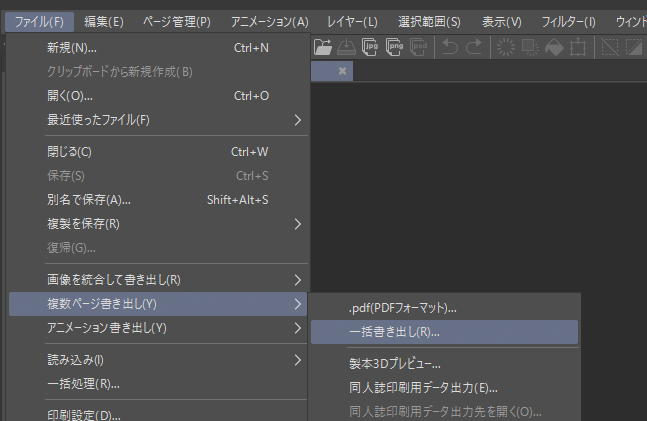This screenshot has height=421, width=647.
Task: Click 別名で保存(A) to save as
Action: click(89, 199)
